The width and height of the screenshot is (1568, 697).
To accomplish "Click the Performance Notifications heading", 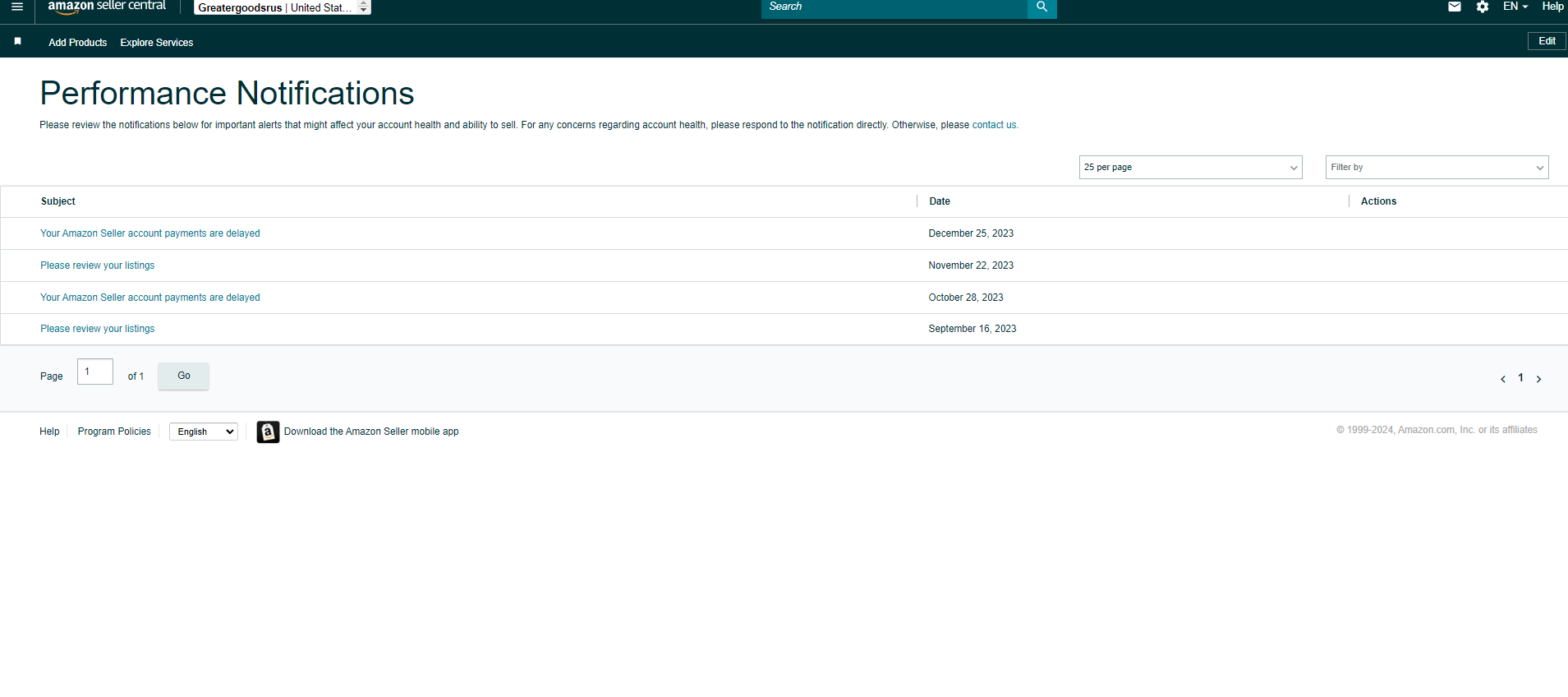I will point(227,93).
